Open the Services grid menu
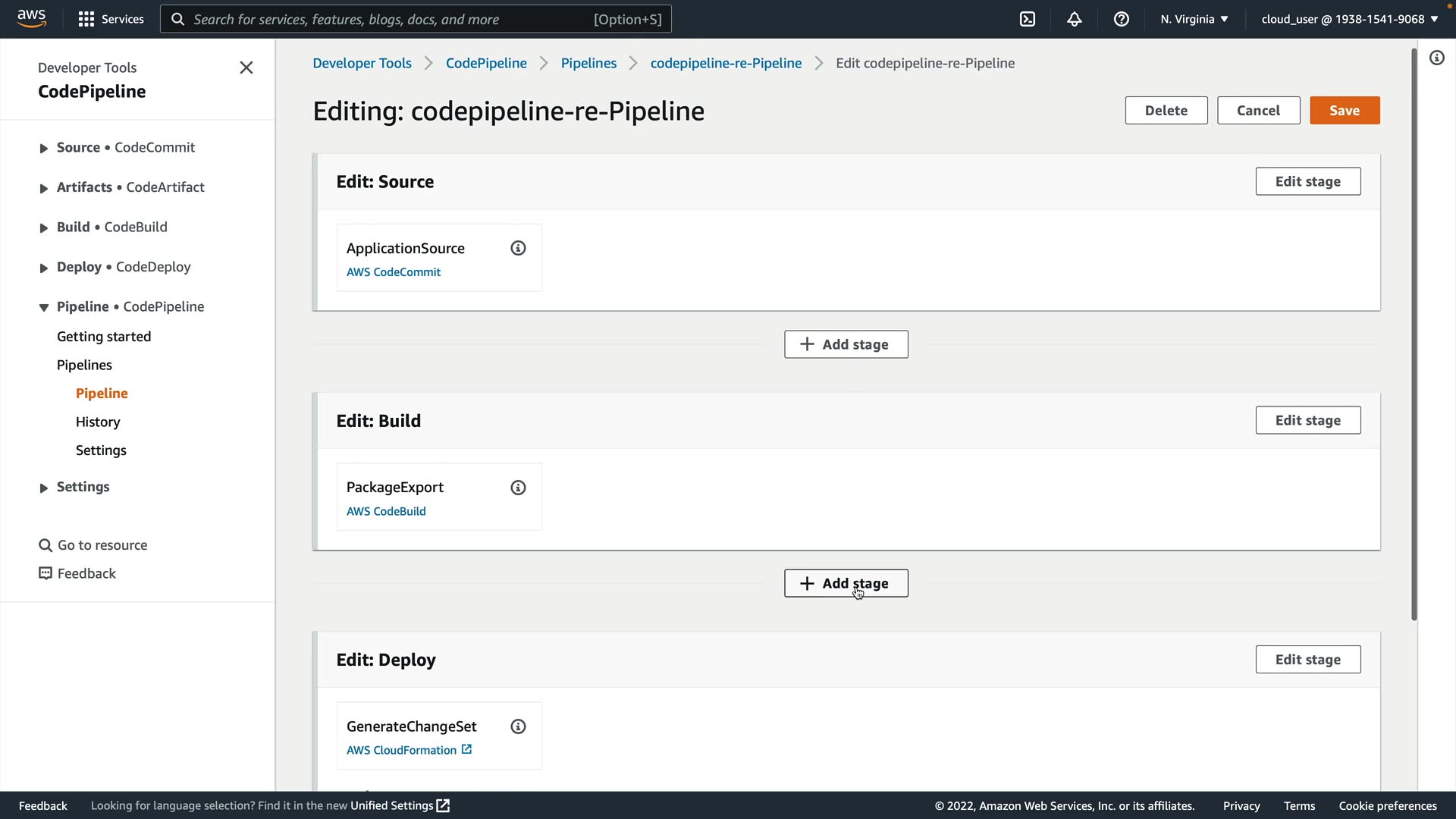 click(111, 19)
